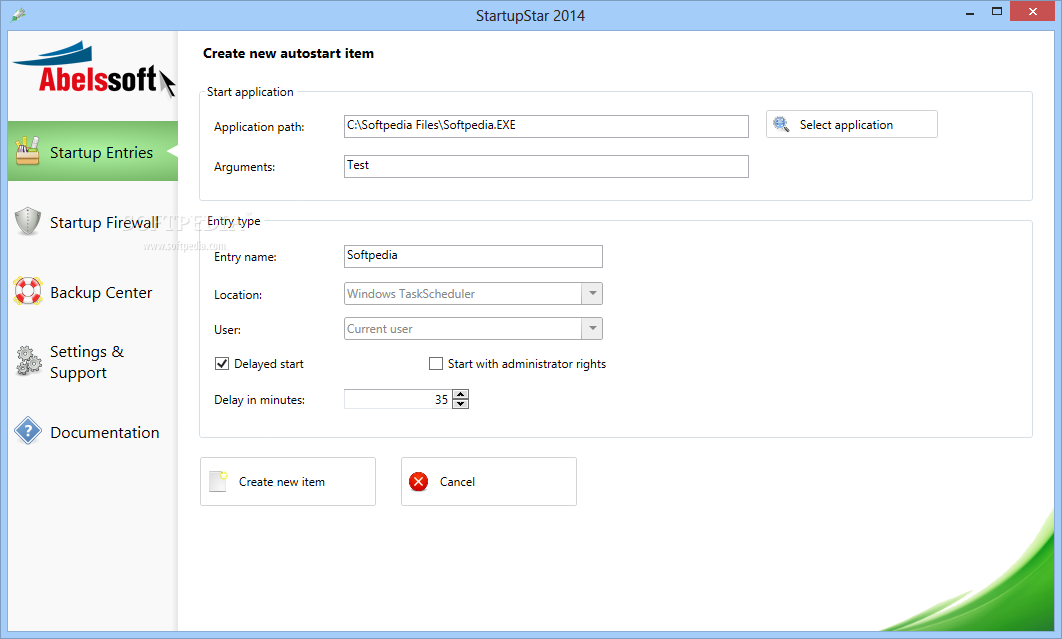The image size is (1062, 639).
Task: Click the new document icon on Create new item
Action: pyautogui.click(x=218, y=481)
